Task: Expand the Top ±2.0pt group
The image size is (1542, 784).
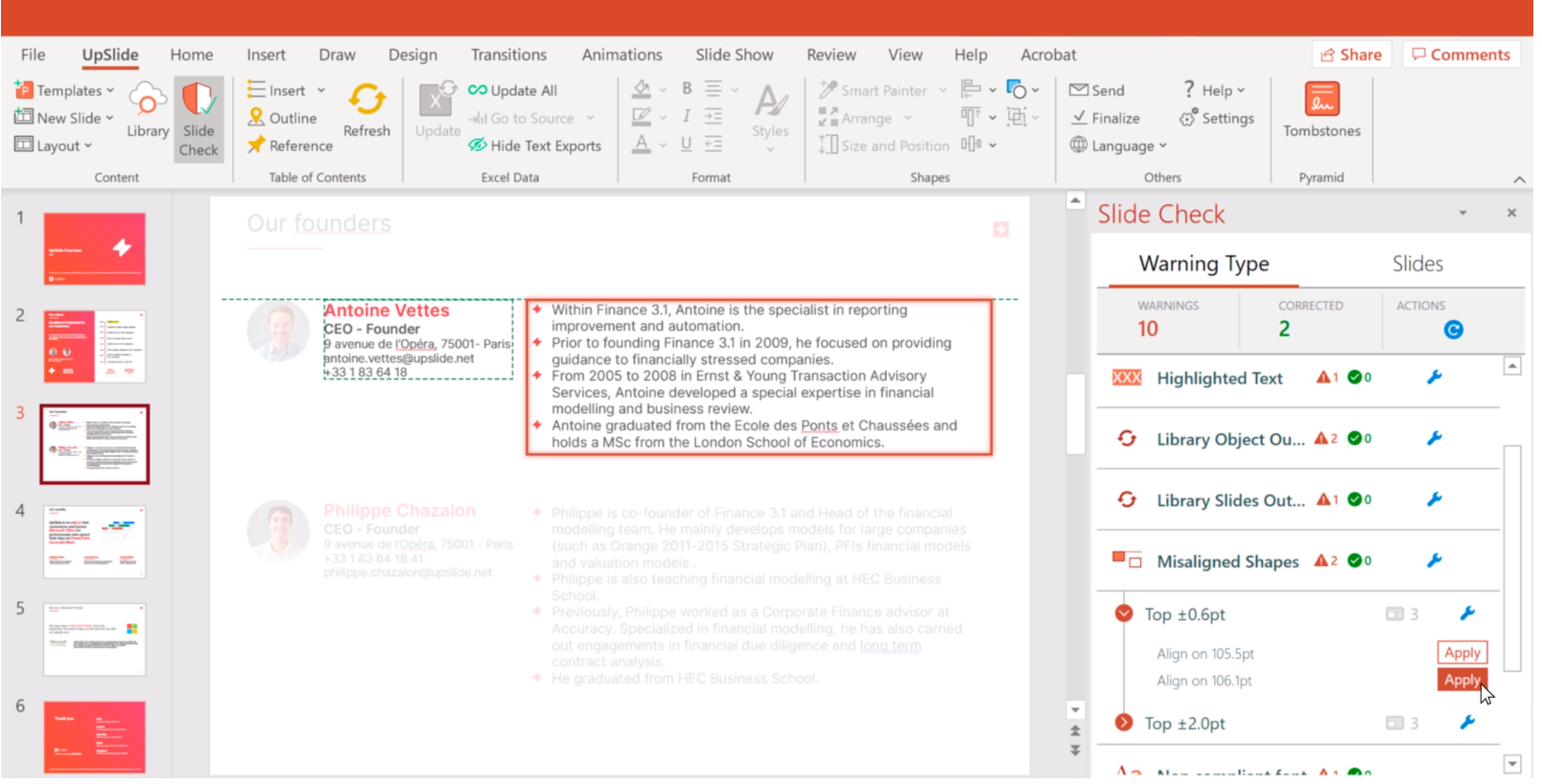Action: pyautogui.click(x=1124, y=723)
